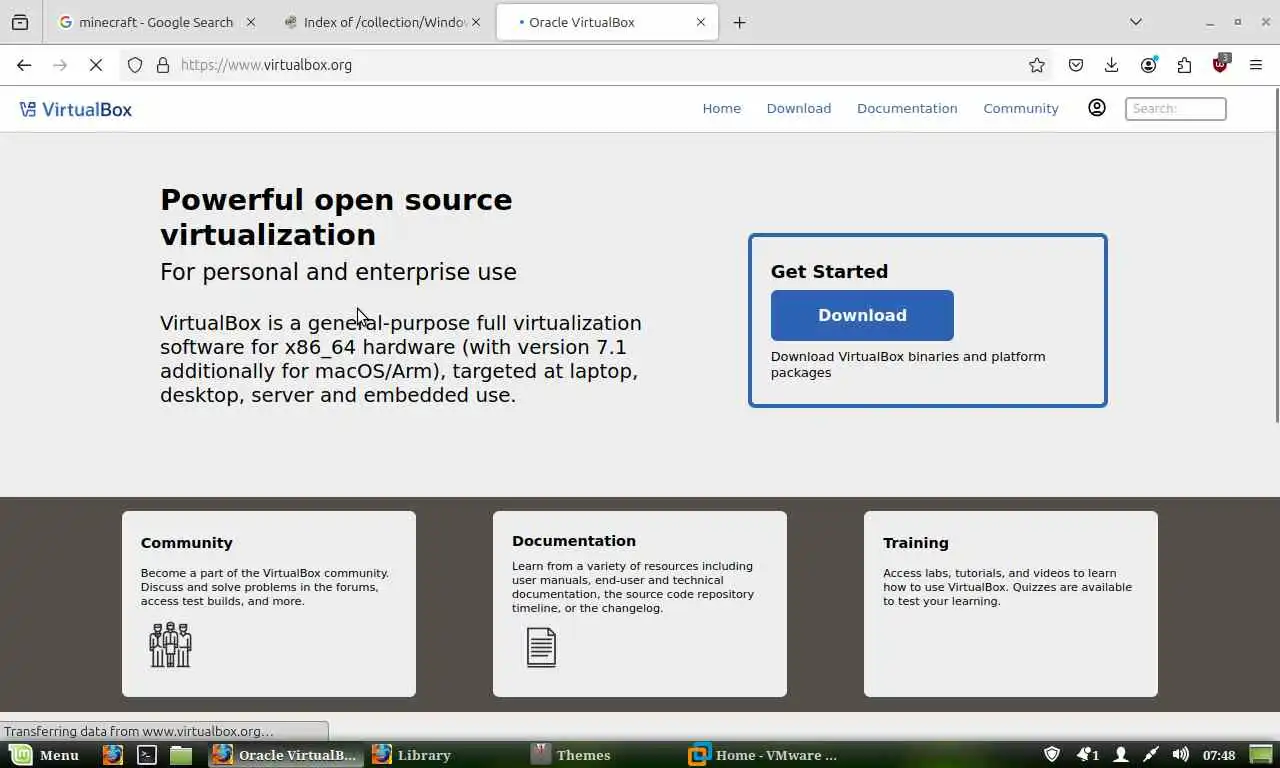Bookmark this page with the star icon
Viewport: 1280px width, 768px height.
[x=1037, y=65]
